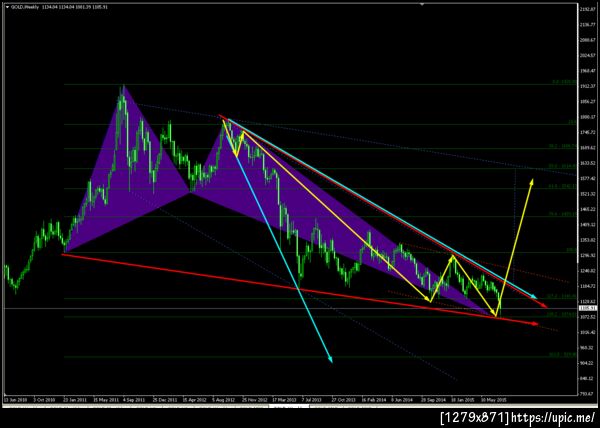
Task: Click the 10 May 2015 date label
Action: point(492,400)
